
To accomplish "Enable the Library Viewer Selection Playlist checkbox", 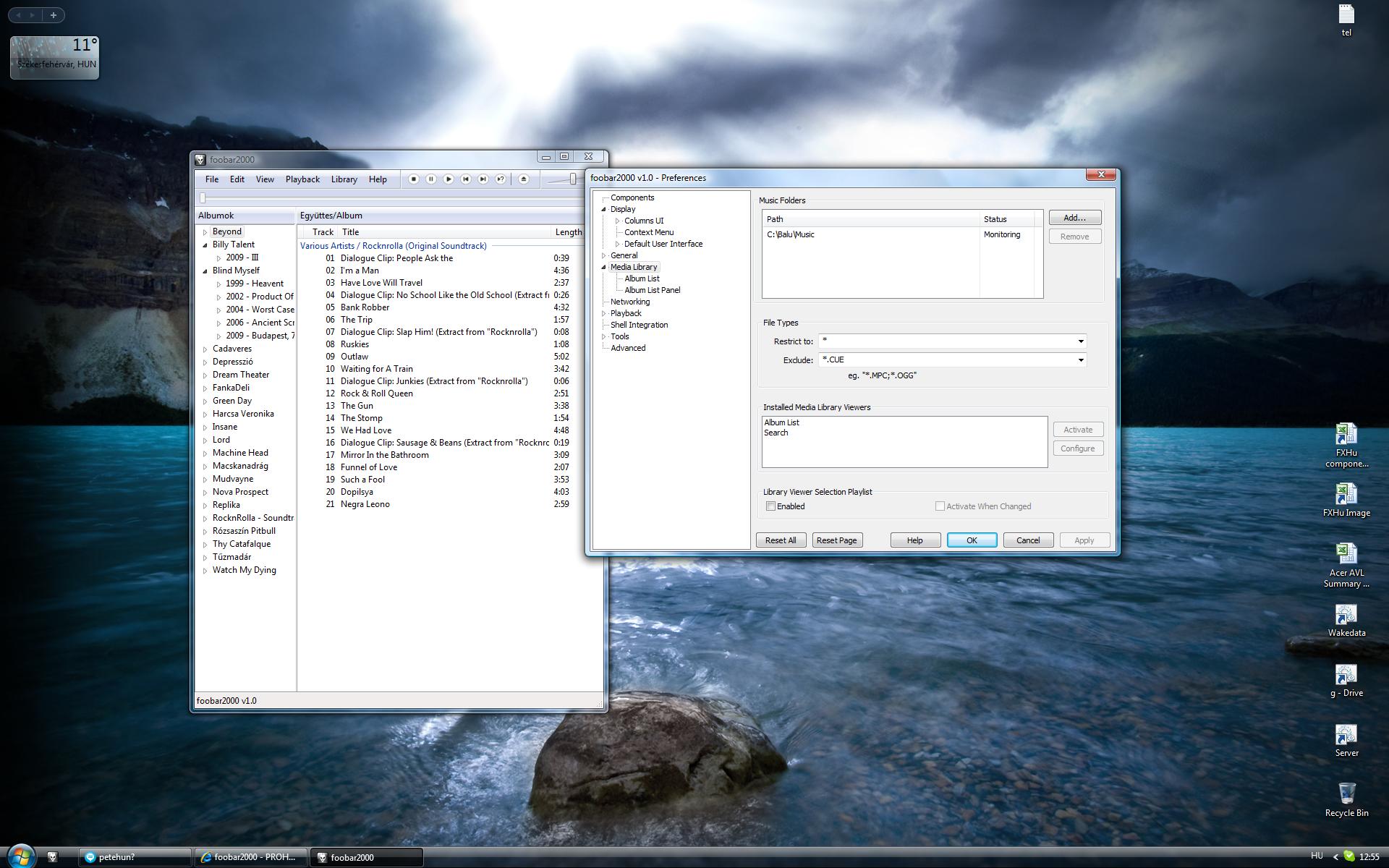I will [x=771, y=506].
